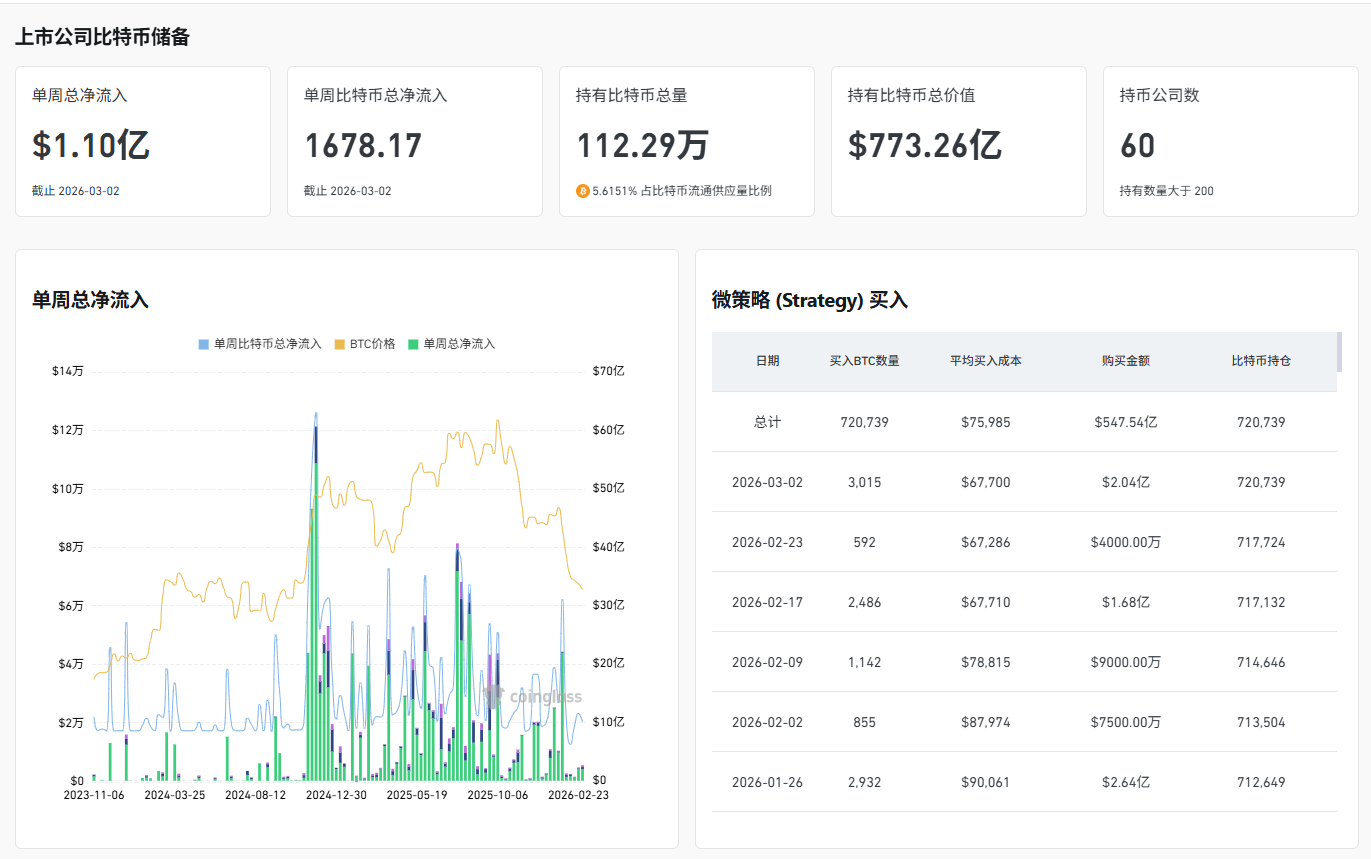Click the 2026-03-02 purchase row date

coord(767,482)
